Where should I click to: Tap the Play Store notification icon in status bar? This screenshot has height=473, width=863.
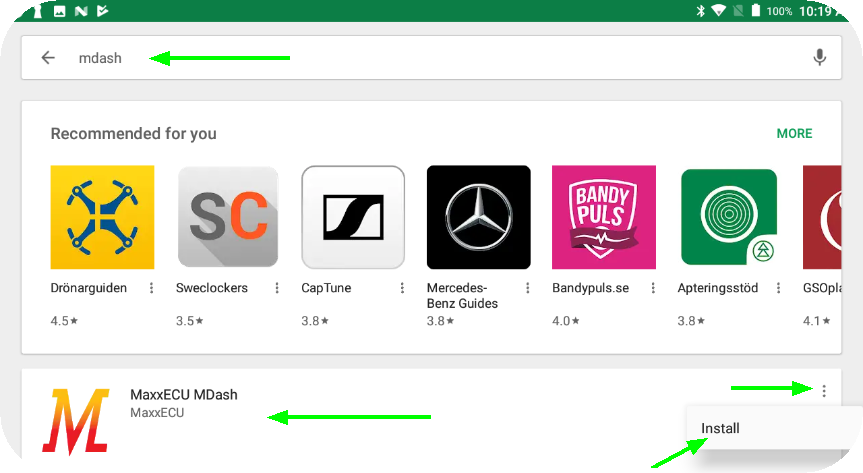click(102, 10)
